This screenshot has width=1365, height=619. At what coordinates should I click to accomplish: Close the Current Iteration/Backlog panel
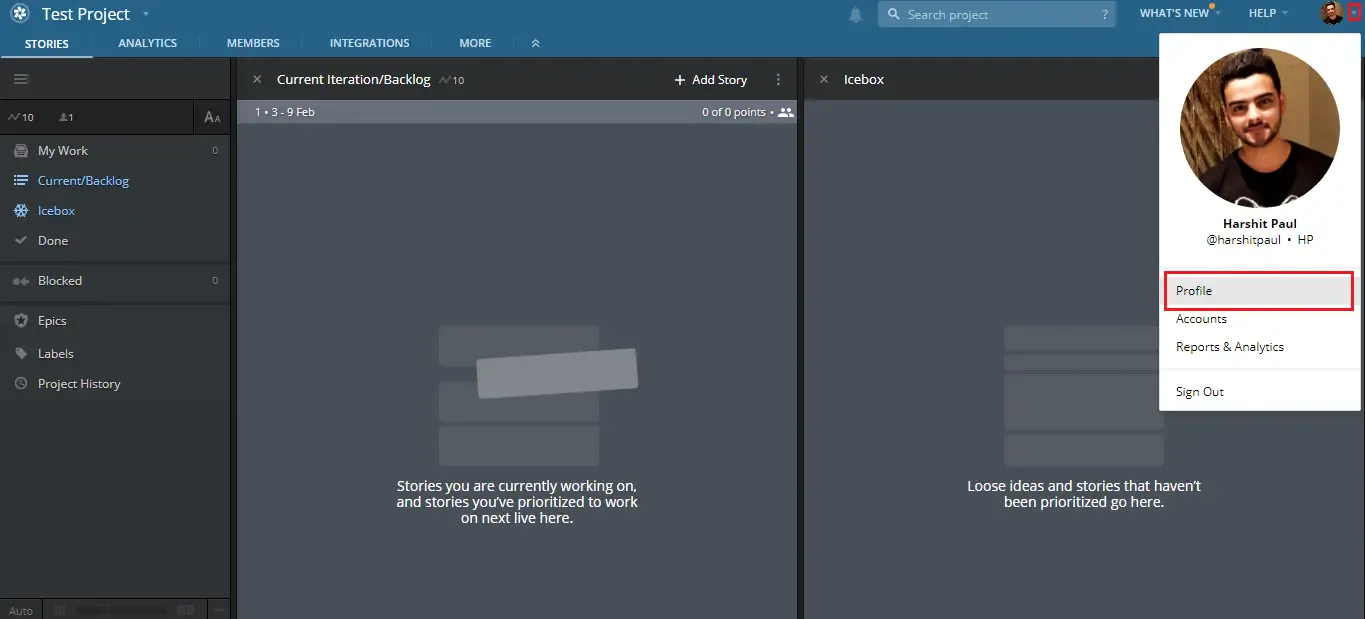(257, 80)
